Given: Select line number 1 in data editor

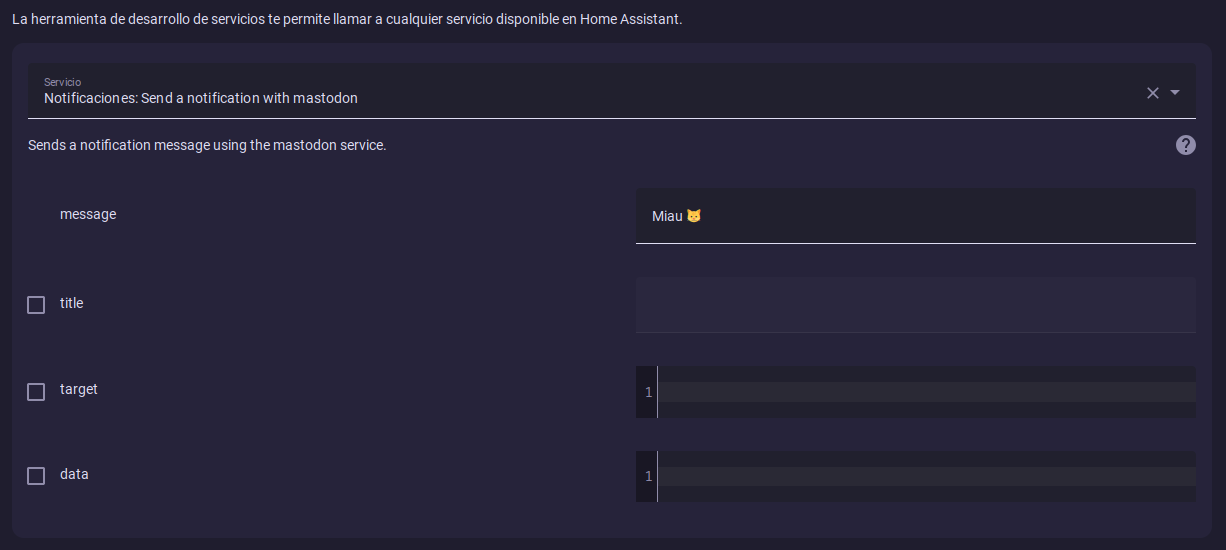Looking at the screenshot, I should (648, 477).
